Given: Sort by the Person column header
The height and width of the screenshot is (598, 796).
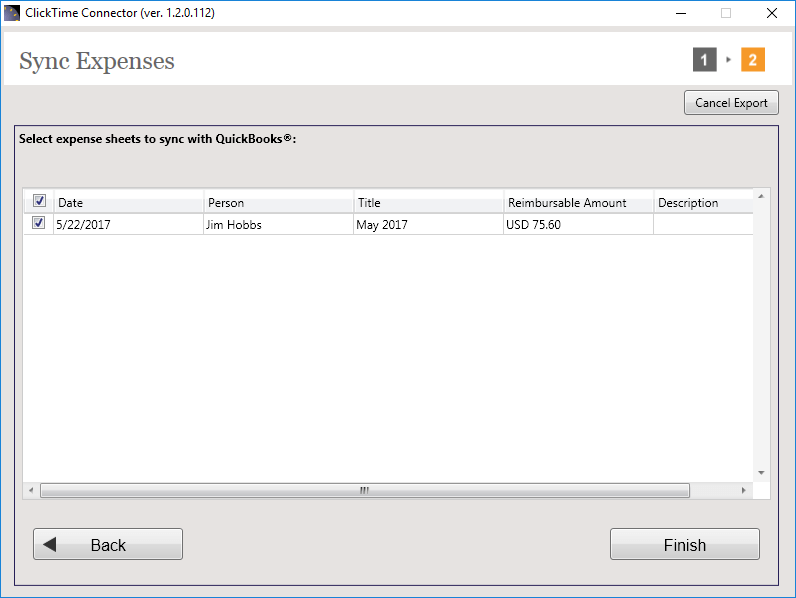Looking at the screenshot, I should pyautogui.click(x=278, y=203).
